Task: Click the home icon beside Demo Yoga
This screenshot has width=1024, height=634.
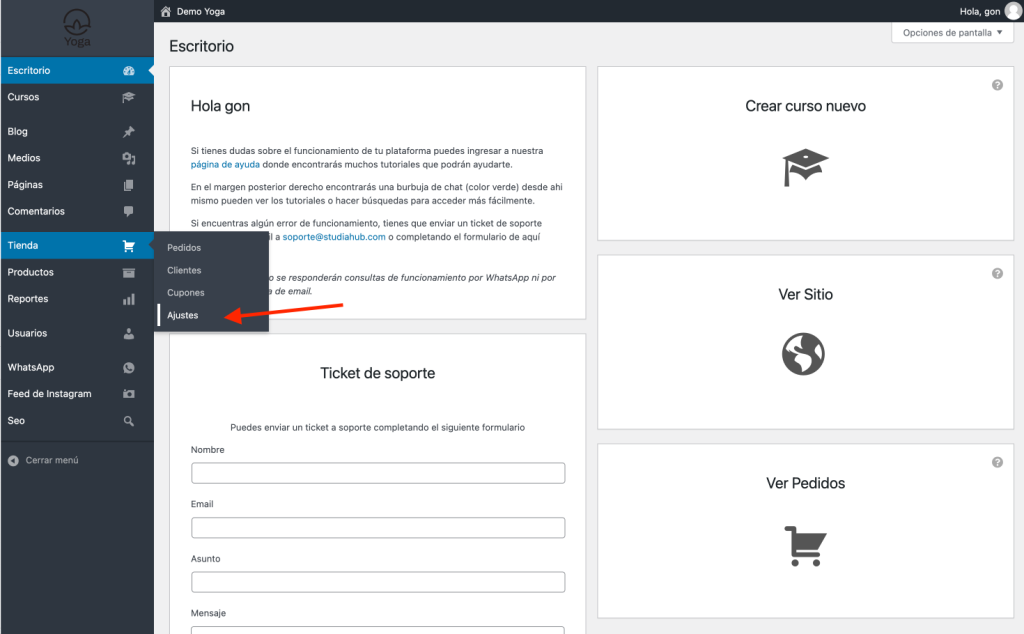Action: (165, 11)
